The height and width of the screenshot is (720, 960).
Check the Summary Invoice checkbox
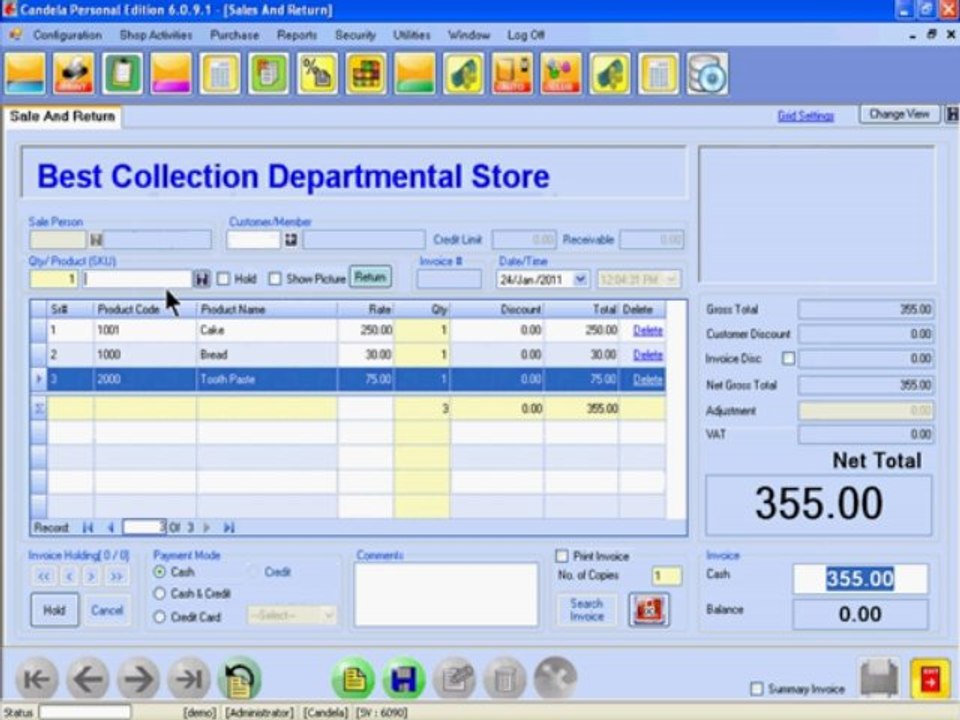[757, 689]
